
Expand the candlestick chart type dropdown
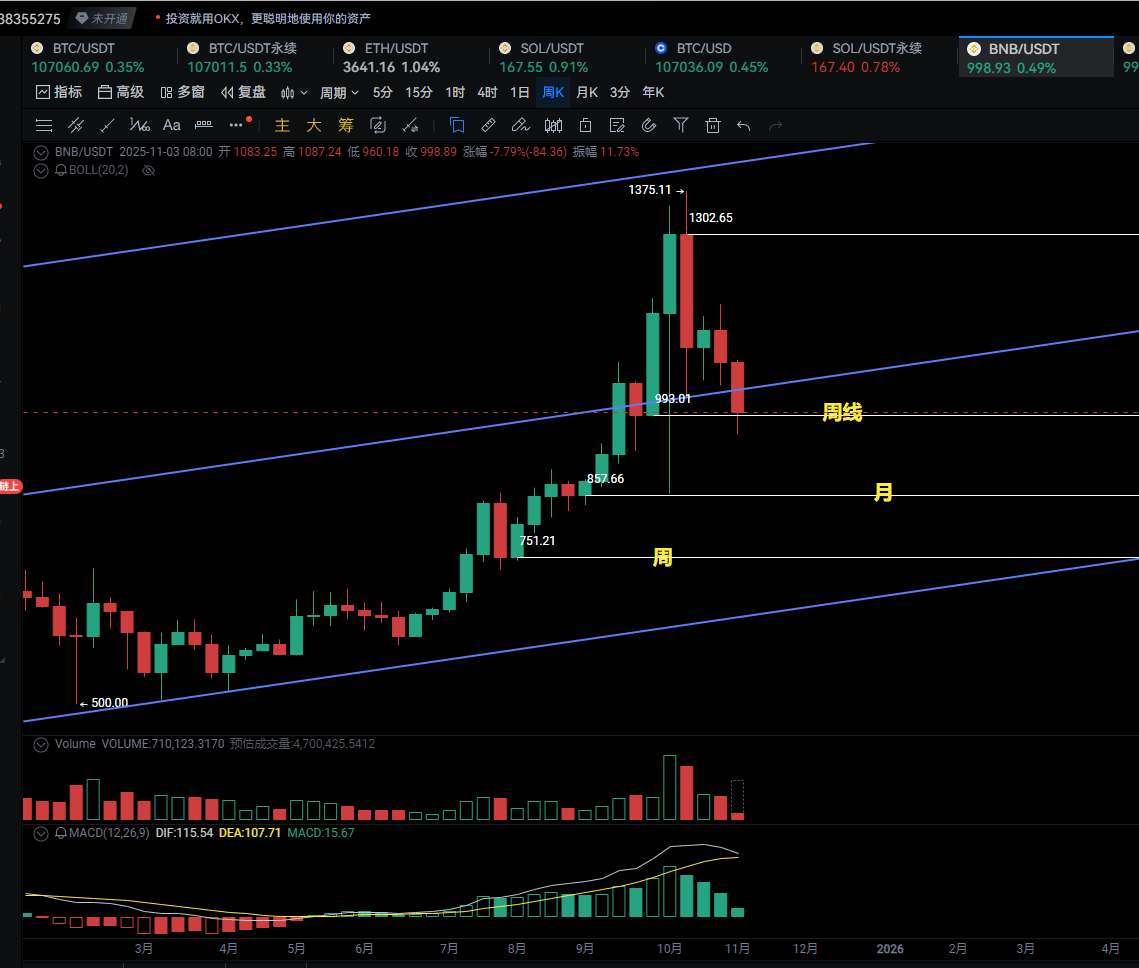pyautogui.click(x=294, y=92)
